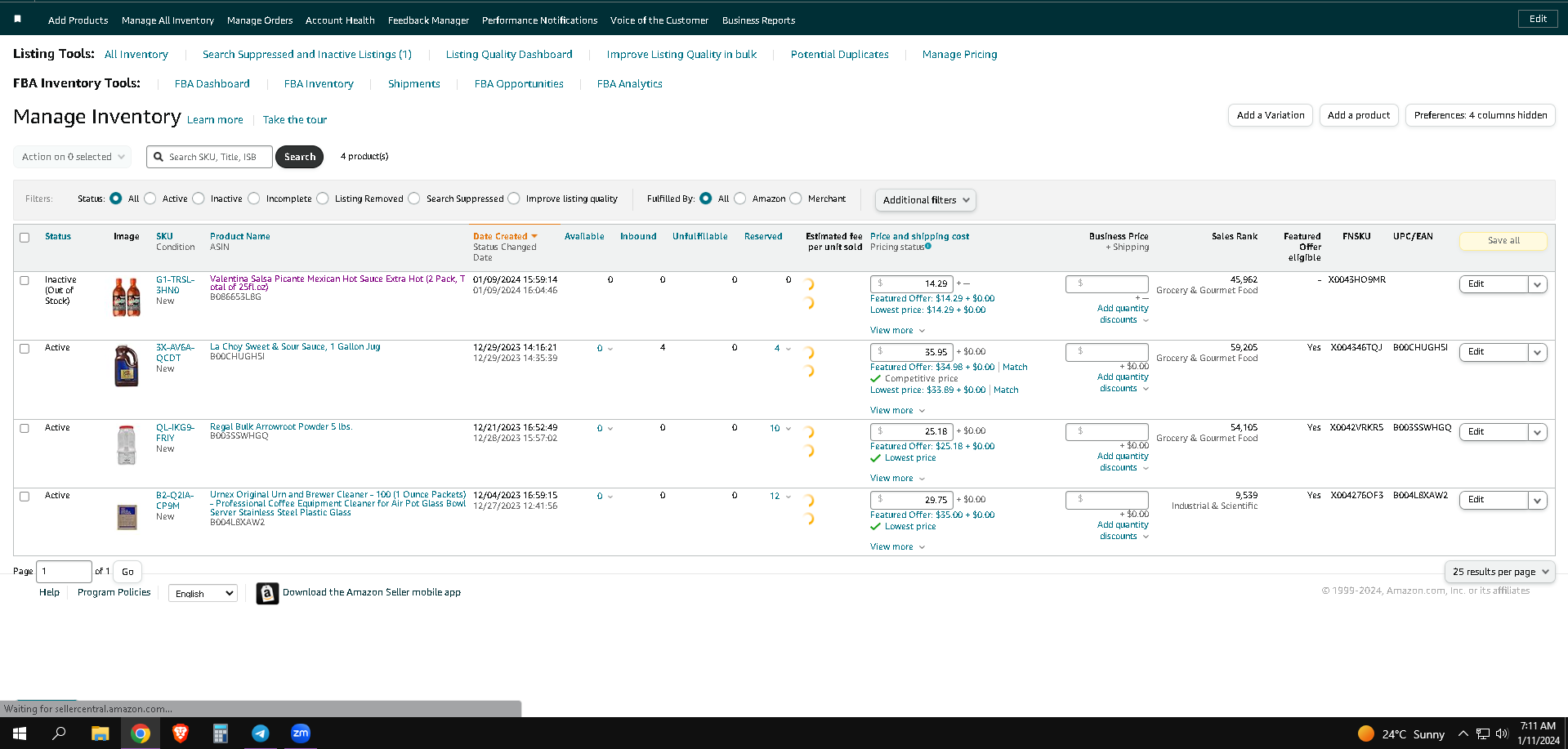Click the info icon next to Pricing status
This screenshot has height=749, width=1568.
pos(928,246)
